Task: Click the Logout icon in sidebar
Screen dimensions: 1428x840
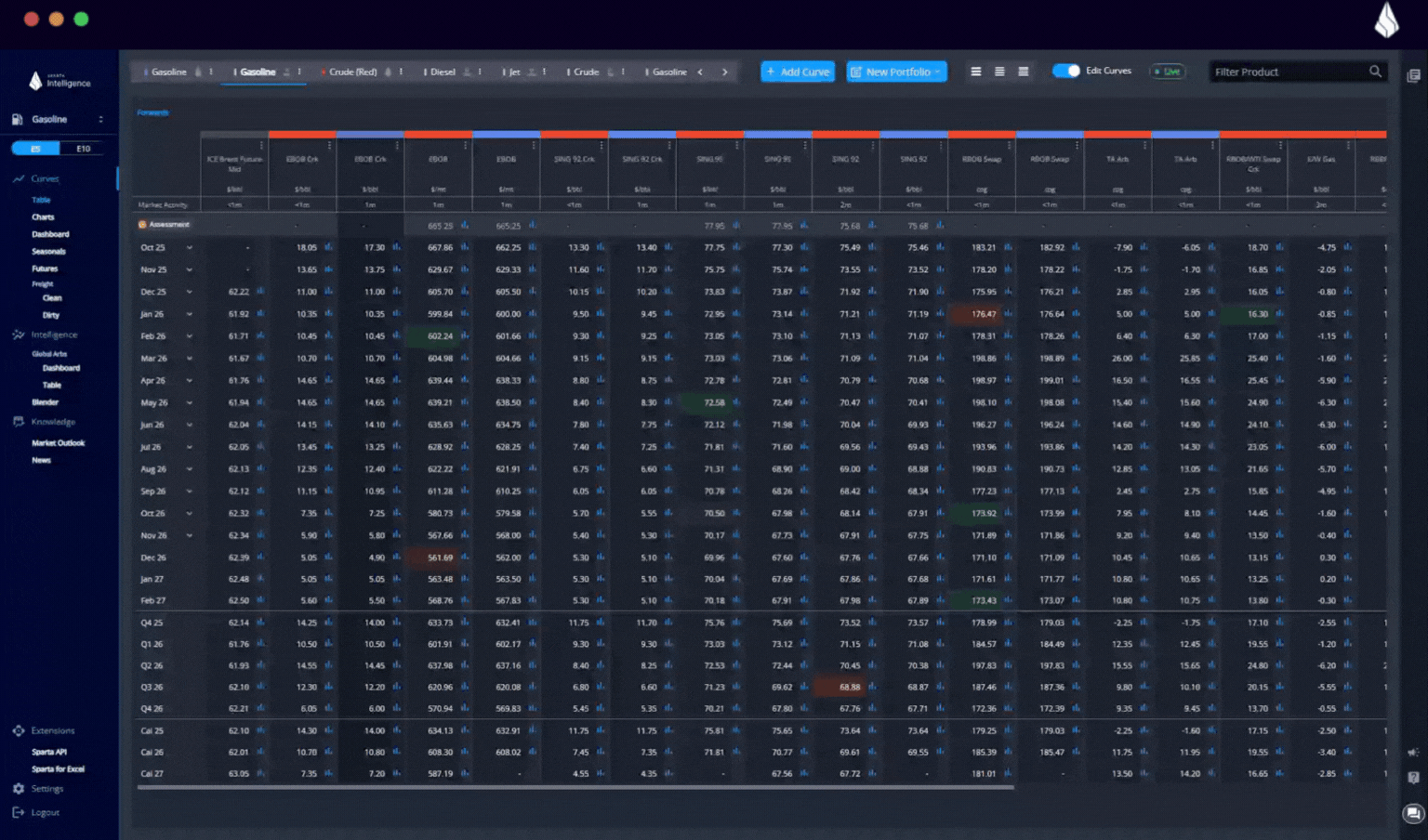Action: (18, 812)
